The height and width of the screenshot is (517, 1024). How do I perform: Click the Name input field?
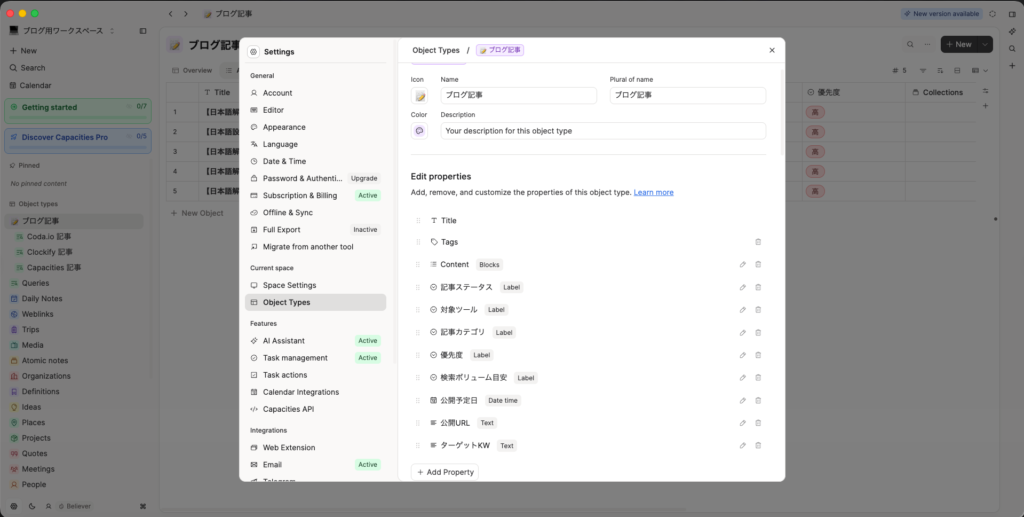click(519, 95)
